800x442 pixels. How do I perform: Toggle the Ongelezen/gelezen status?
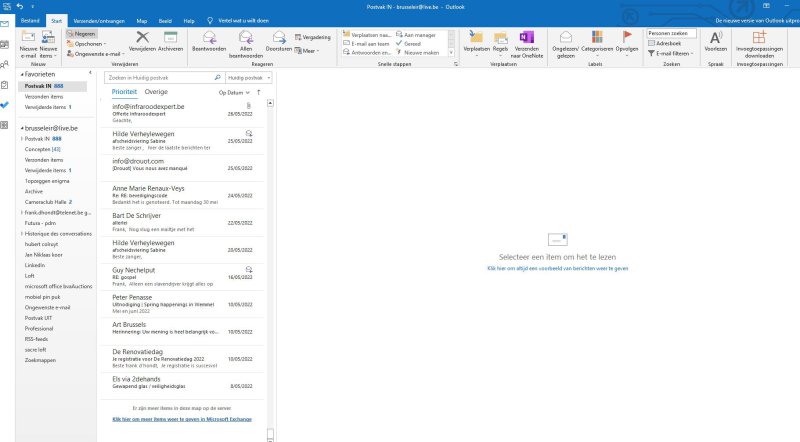[x=566, y=40]
